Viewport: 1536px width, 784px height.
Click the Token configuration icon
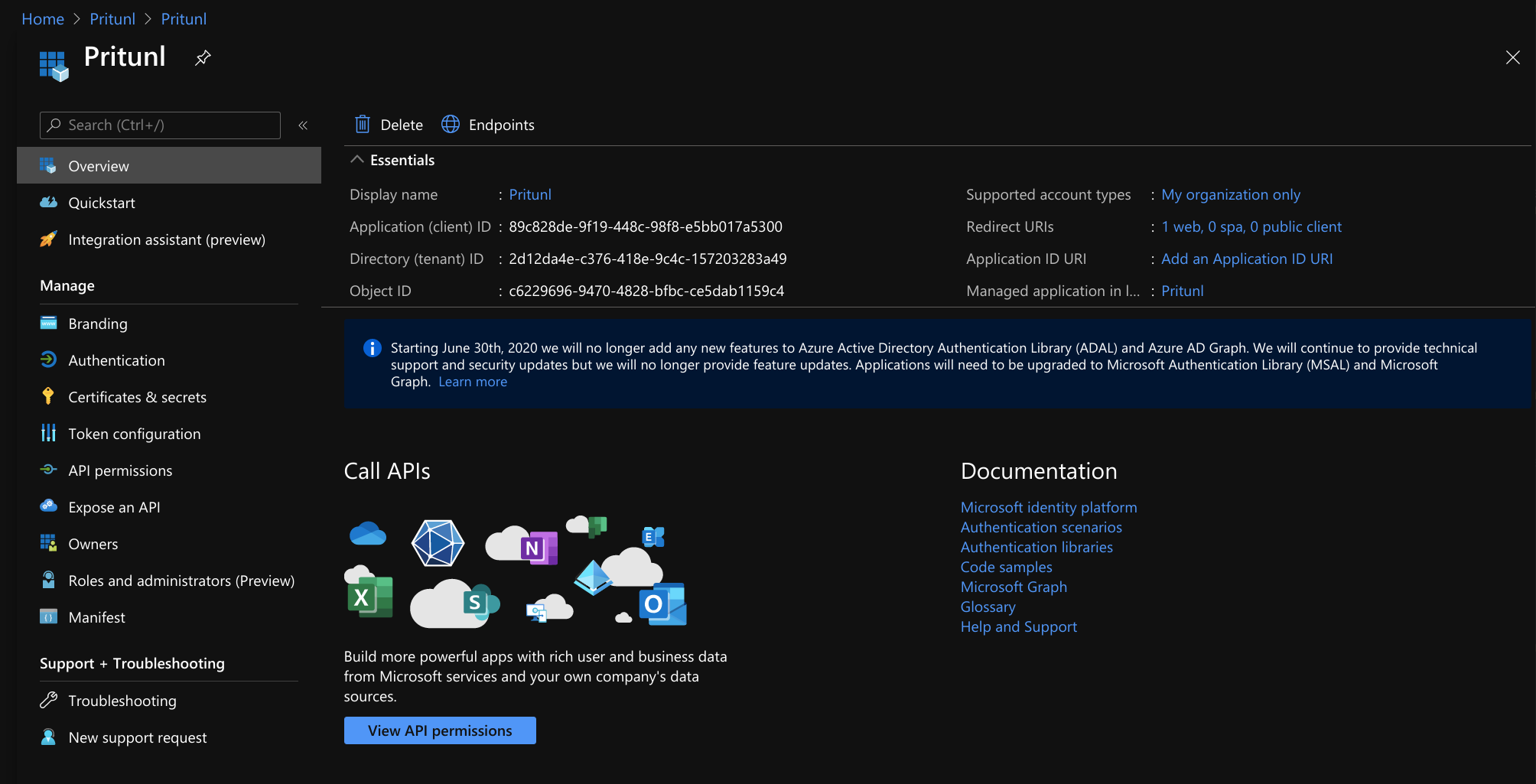click(48, 433)
